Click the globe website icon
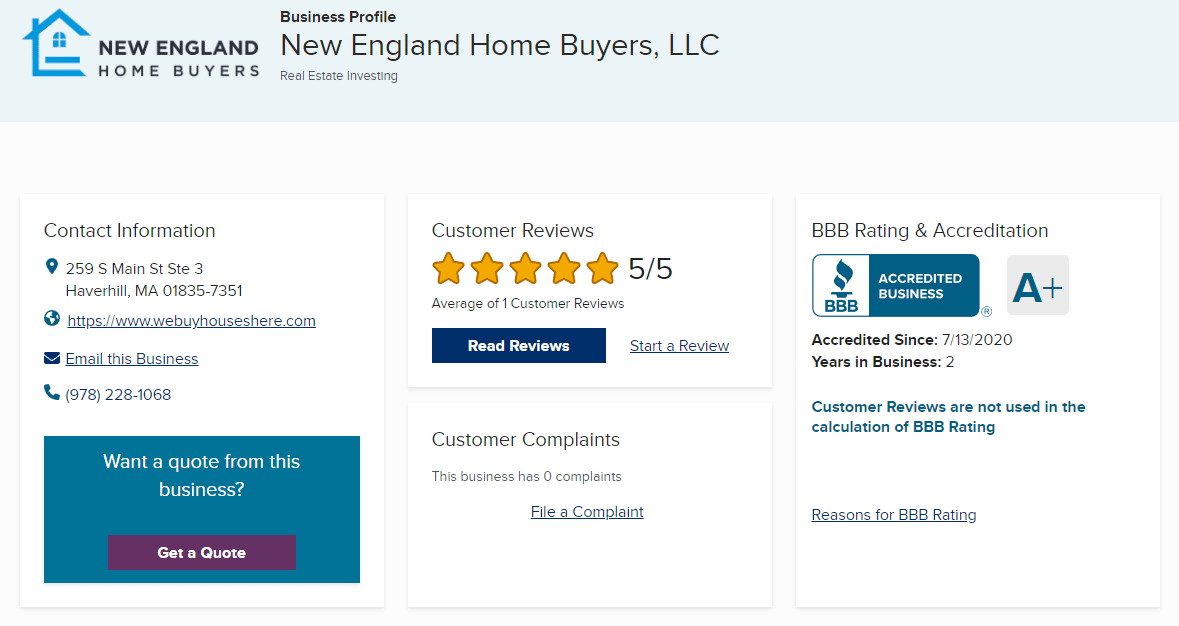 [52, 319]
